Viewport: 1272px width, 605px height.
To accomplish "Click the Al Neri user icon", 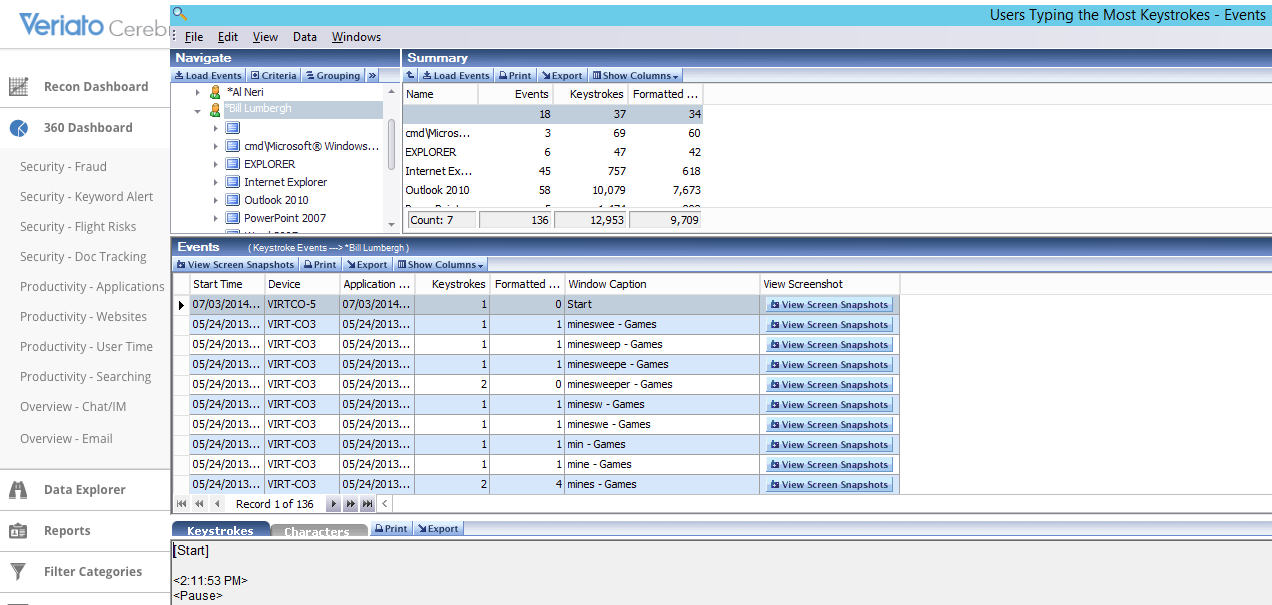I will click(x=215, y=92).
